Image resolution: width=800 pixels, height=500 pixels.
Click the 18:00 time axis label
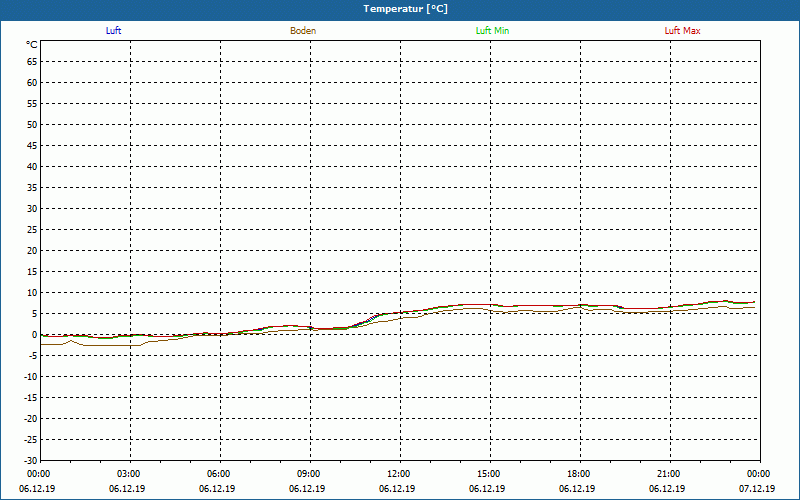[x=579, y=474]
